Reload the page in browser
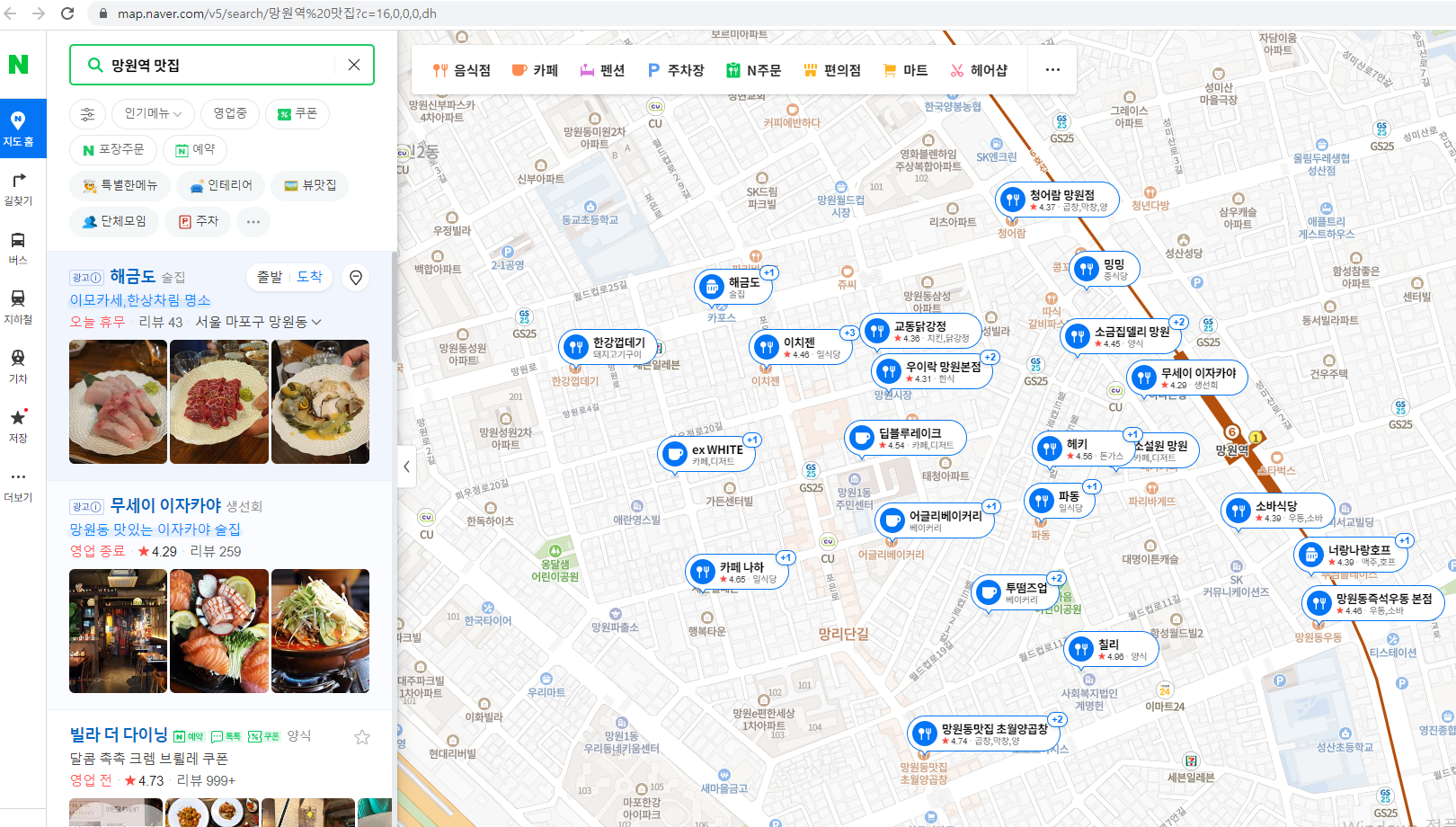The width and height of the screenshot is (1456, 827). tap(67, 13)
